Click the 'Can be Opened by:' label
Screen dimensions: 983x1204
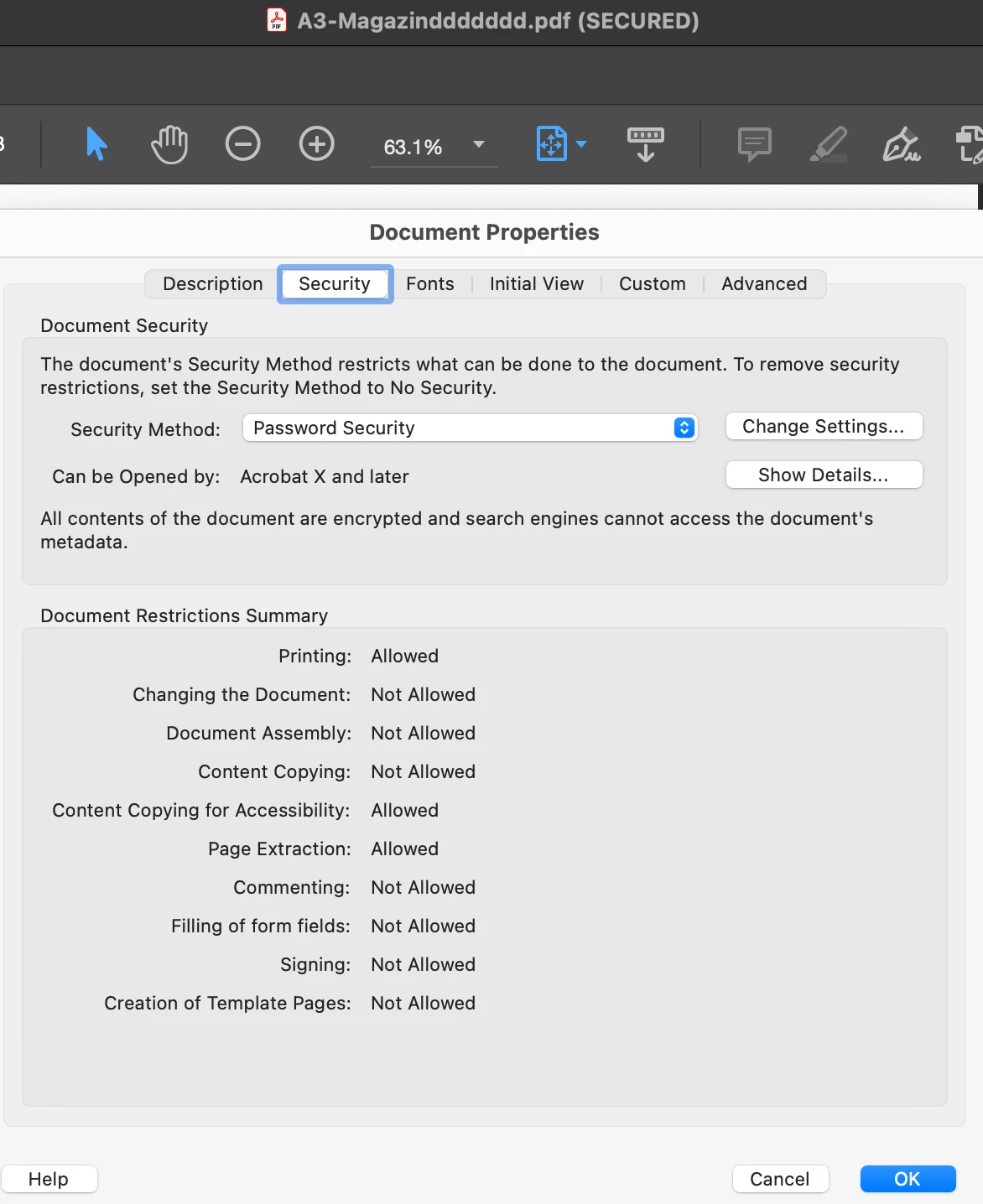(x=136, y=476)
